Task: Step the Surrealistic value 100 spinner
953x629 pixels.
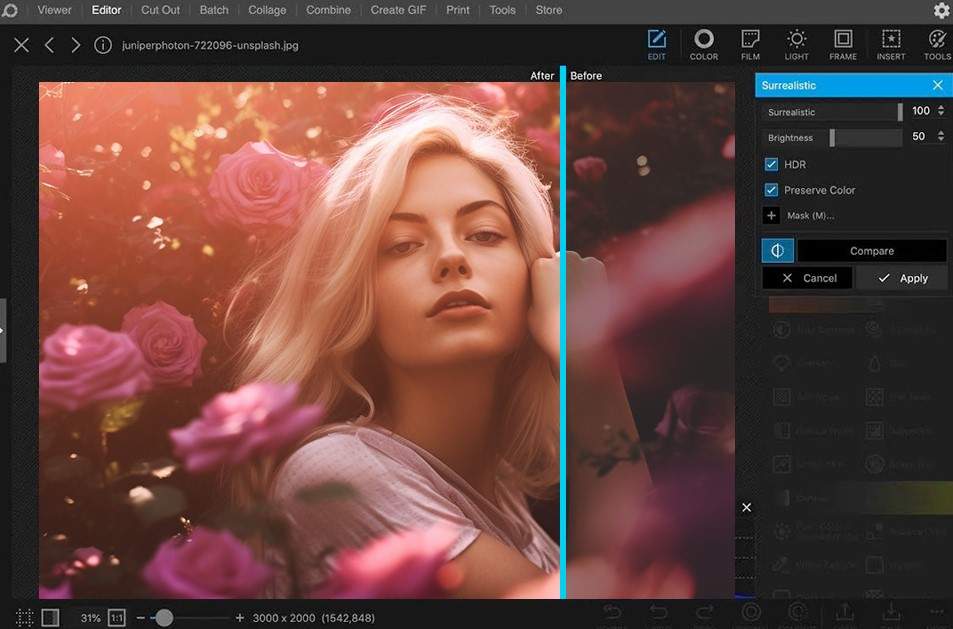Action: [x=941, y=111]
